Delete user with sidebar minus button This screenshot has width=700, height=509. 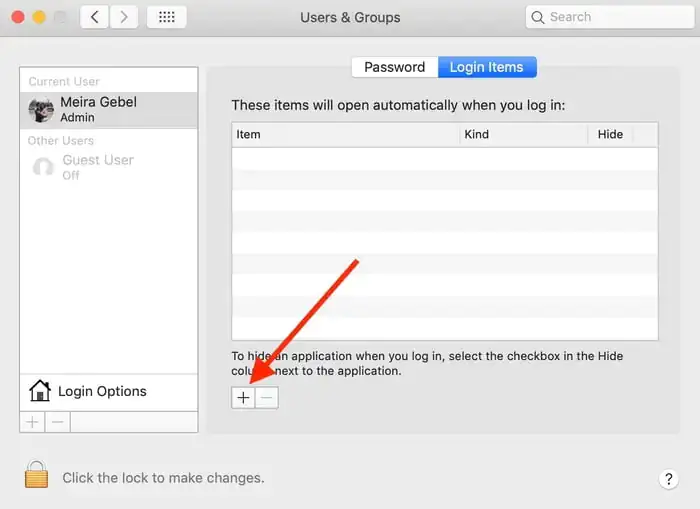[x=58, y=422]
